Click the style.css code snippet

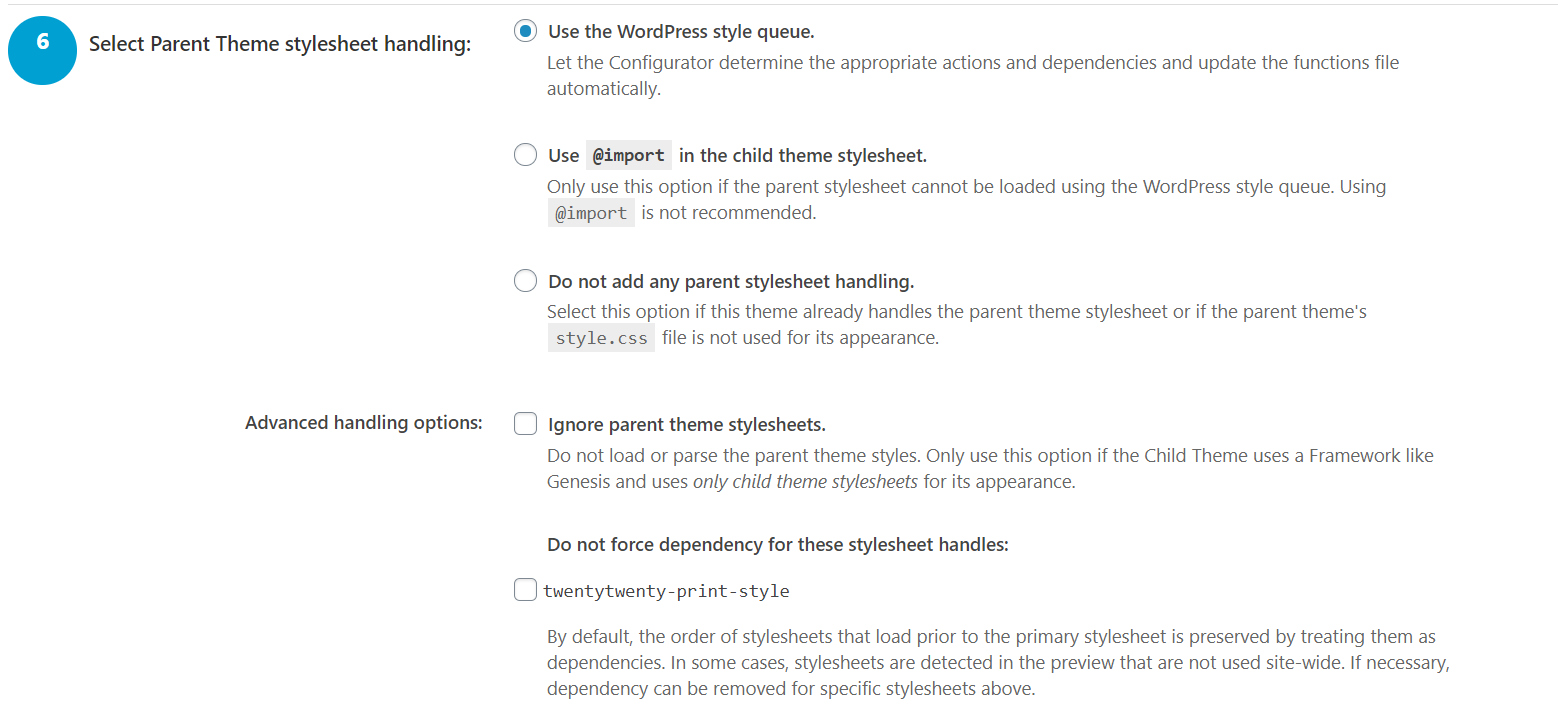coord(600,337)
